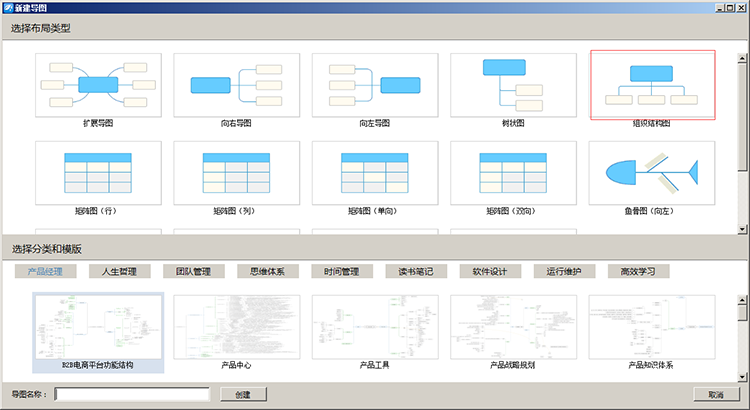Select the 扩展导图 layout icon

click(98, 84)
